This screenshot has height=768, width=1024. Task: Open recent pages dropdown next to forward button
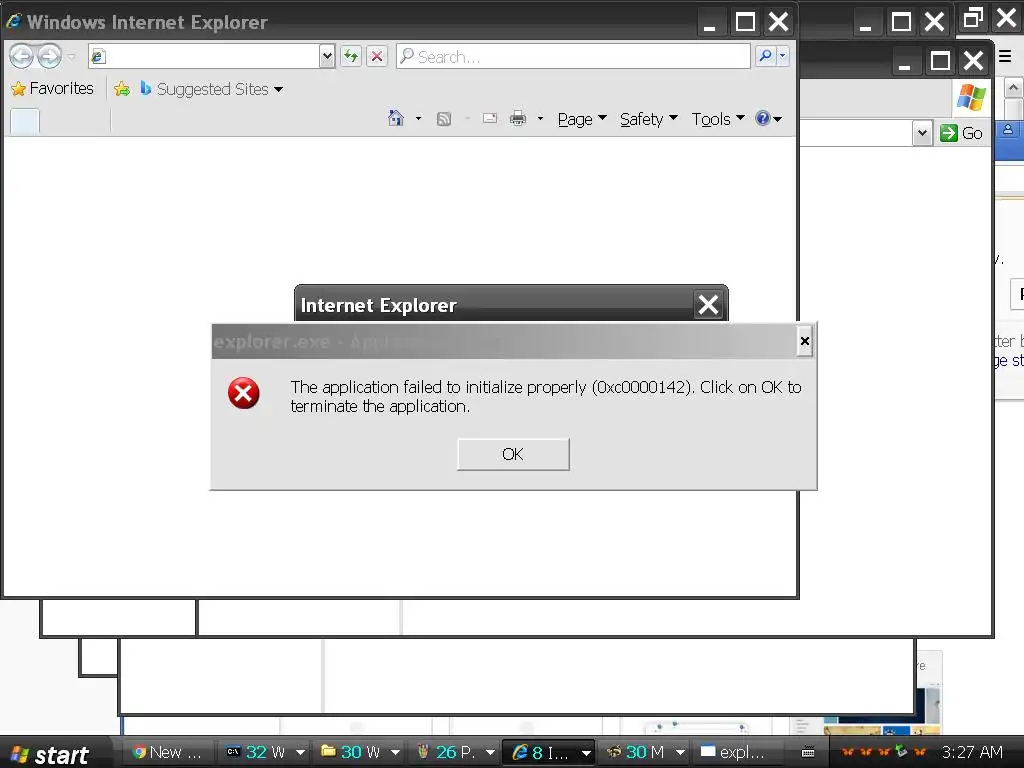[71, 57]
